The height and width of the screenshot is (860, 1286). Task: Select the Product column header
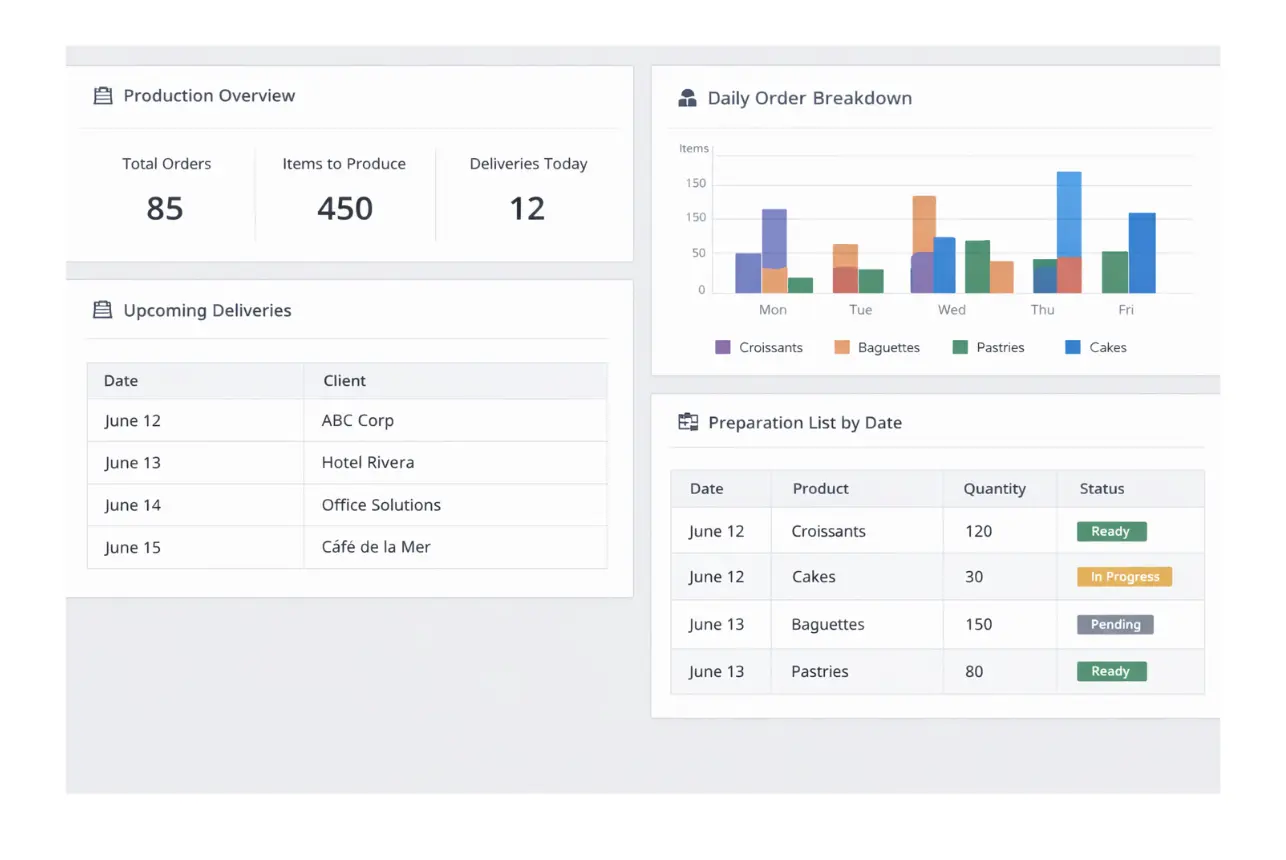point(820,489)
